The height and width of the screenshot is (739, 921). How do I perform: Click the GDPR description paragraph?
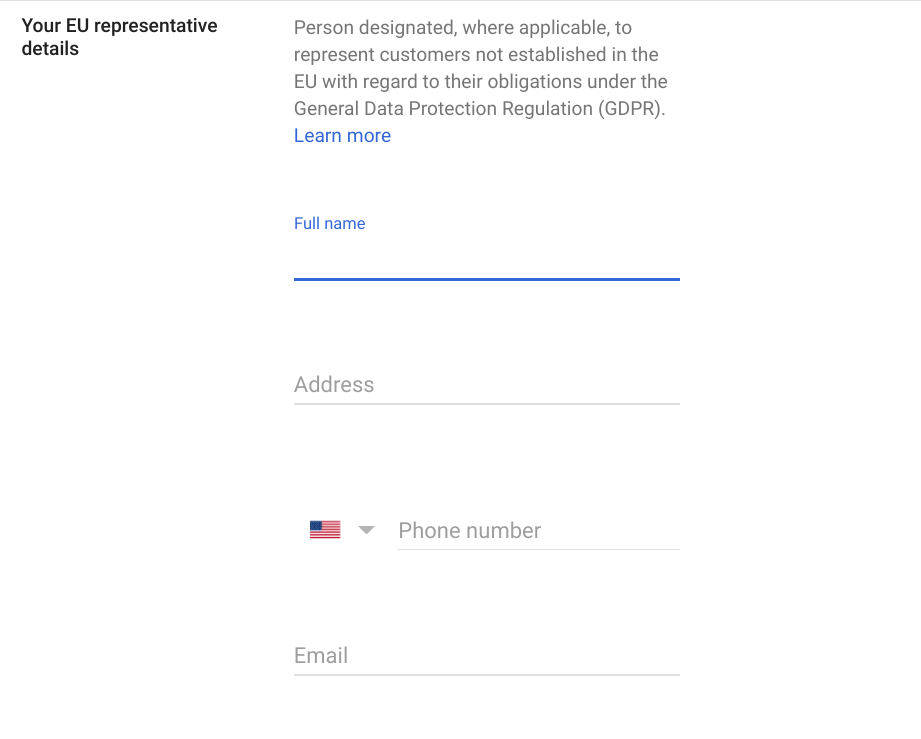tap(480, 68)
